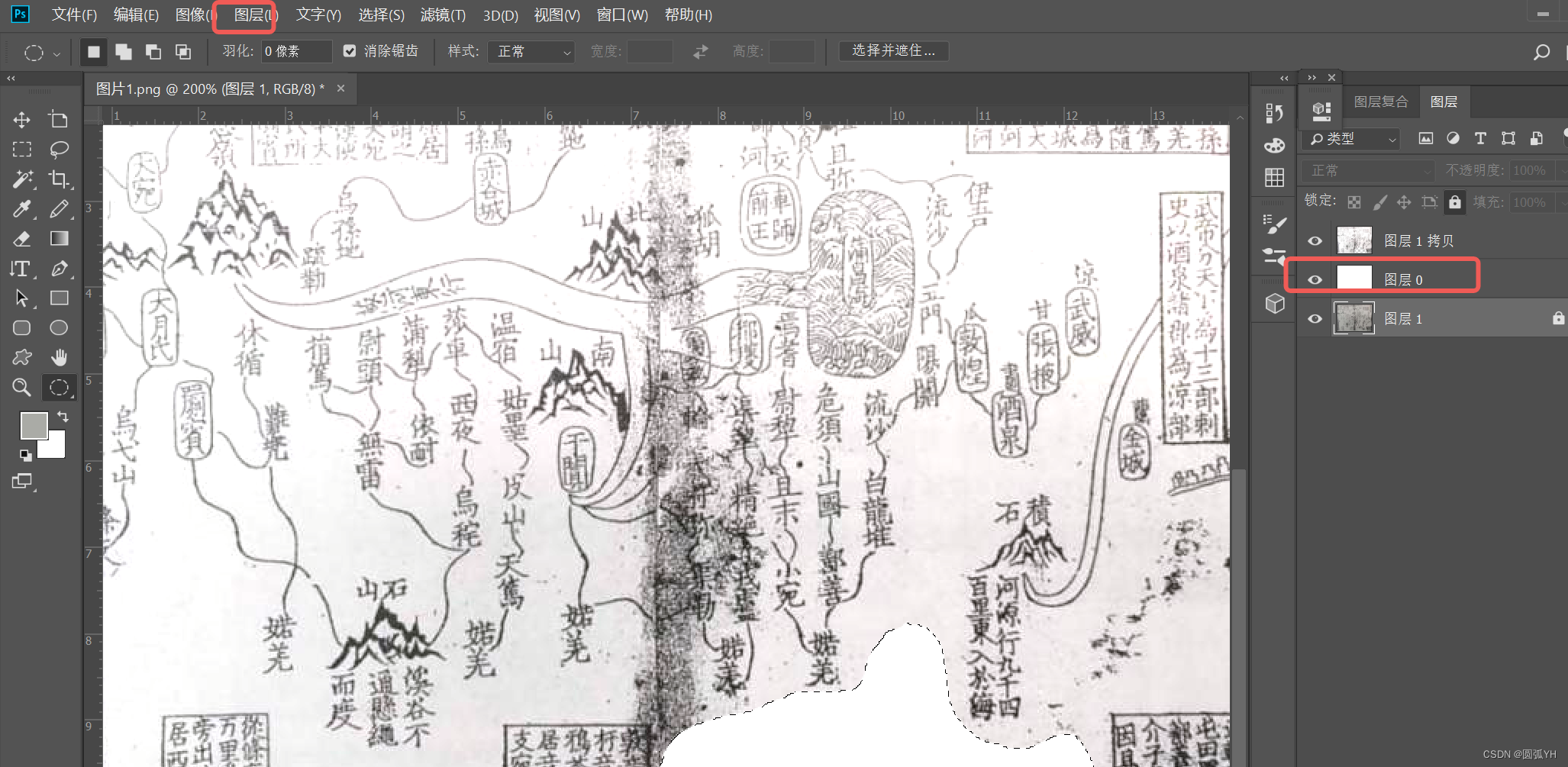The height and width of the screenshot is (767, 1568).
Task: Open the Adjustments sliders panel icon
Action: [1274, 256]
